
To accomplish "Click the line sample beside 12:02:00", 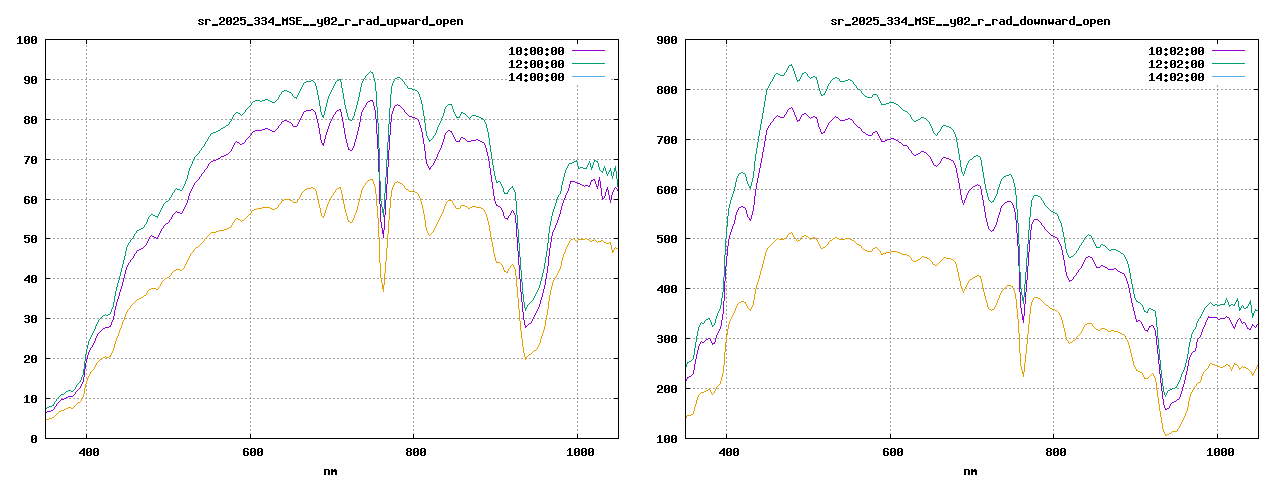I will [1229, 64].
